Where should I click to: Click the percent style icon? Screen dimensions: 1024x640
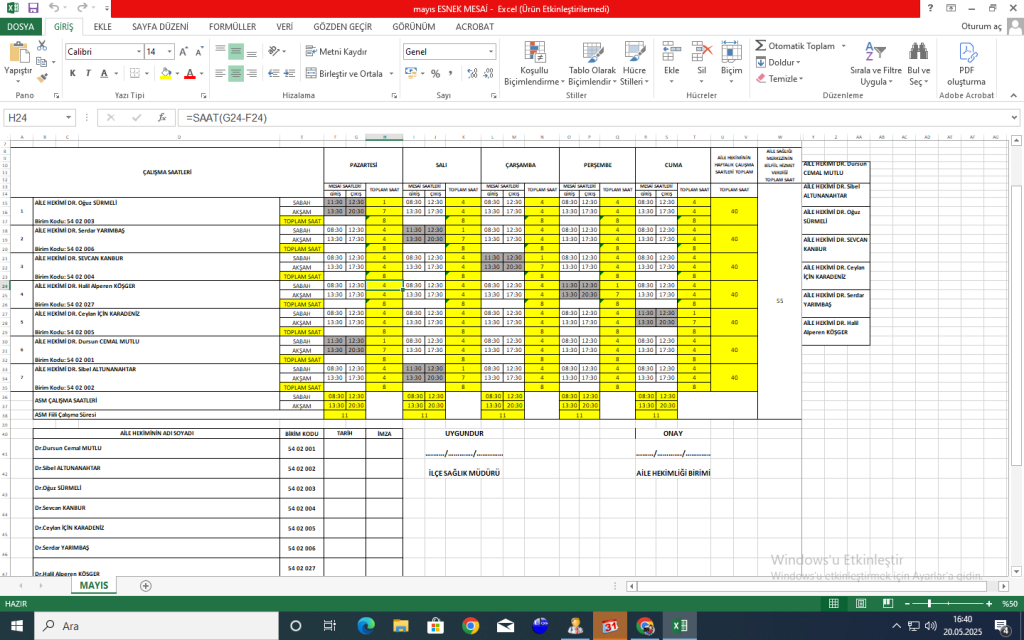436,73
